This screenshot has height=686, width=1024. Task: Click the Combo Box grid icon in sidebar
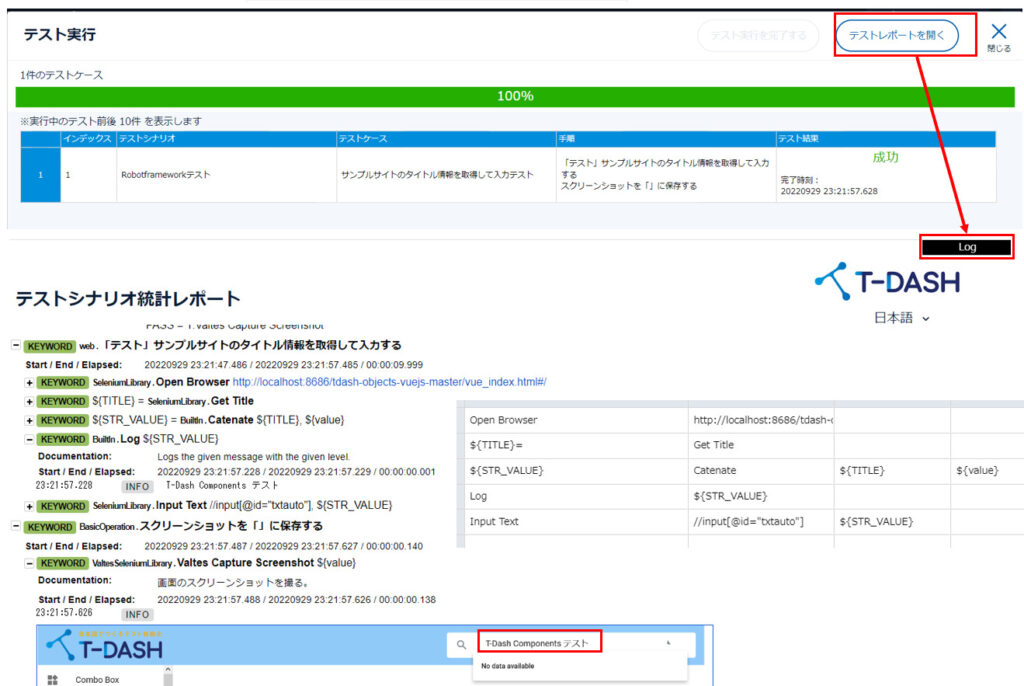[52, 679]
